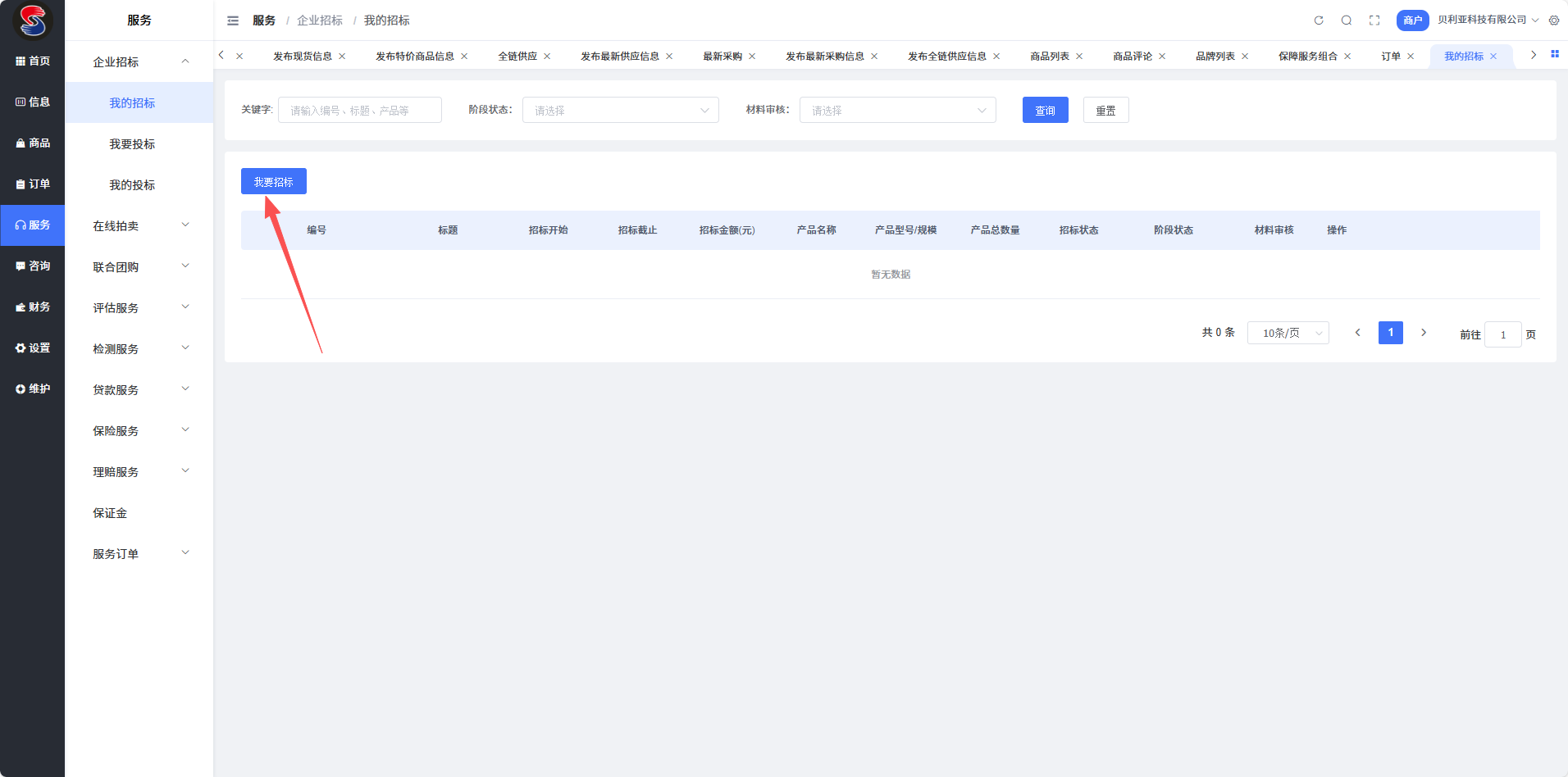Open the 材料审核 dropdown

(x=897, y=111)
